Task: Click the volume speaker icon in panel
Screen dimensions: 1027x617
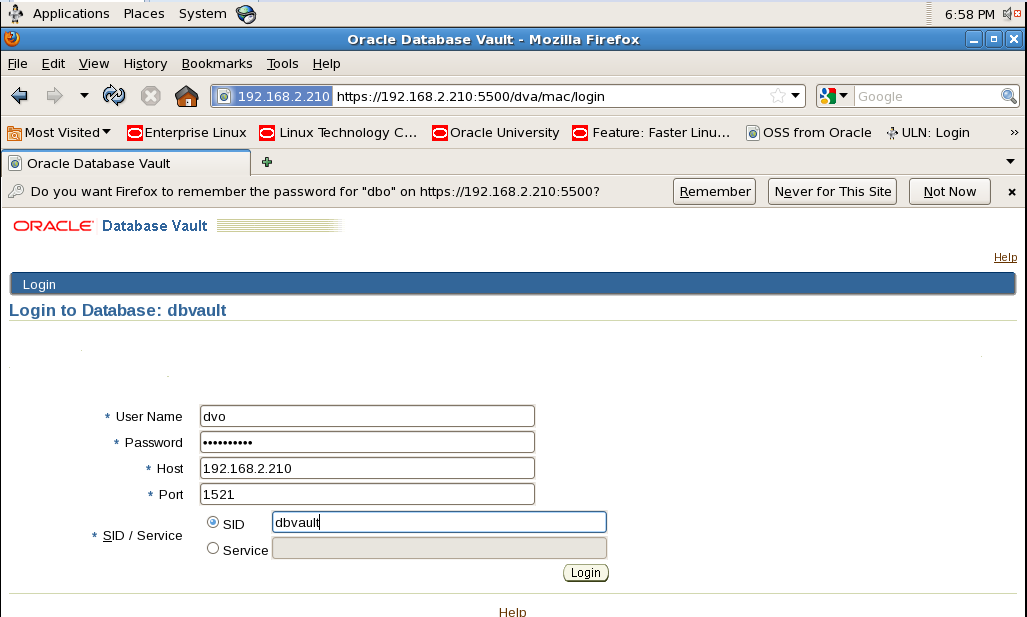Action: click(x=1011, y=14)
